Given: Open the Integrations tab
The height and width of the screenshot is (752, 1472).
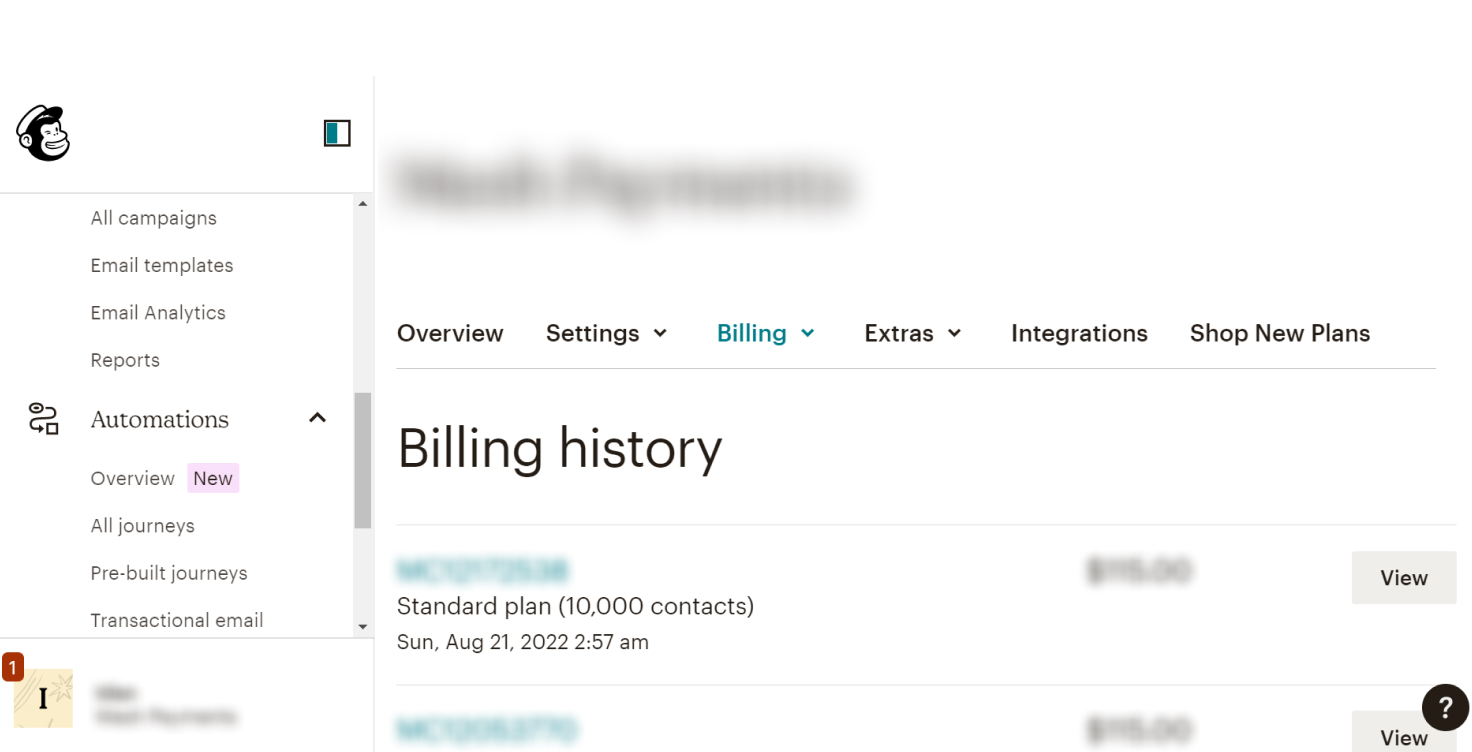Looking at the screenshot, I should [x=1079, y=333].
